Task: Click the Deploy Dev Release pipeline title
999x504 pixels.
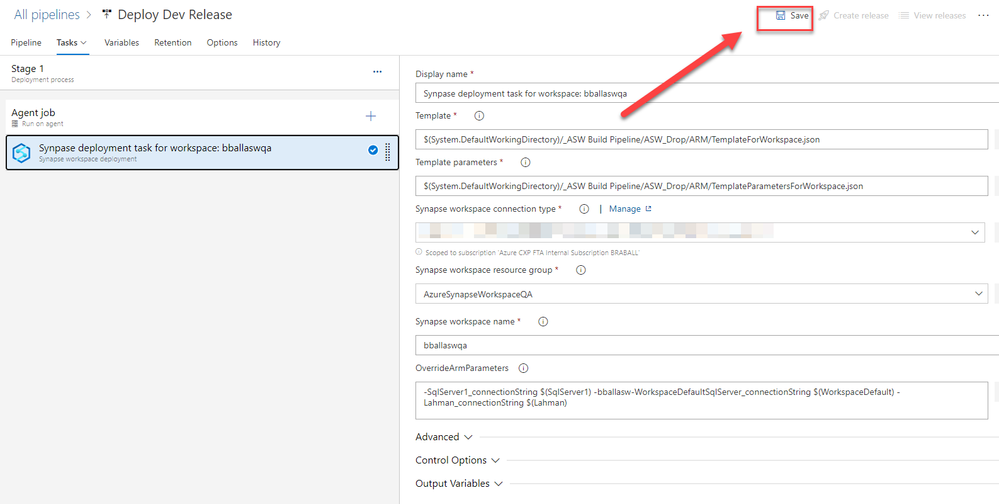Action: coord(175,15)
